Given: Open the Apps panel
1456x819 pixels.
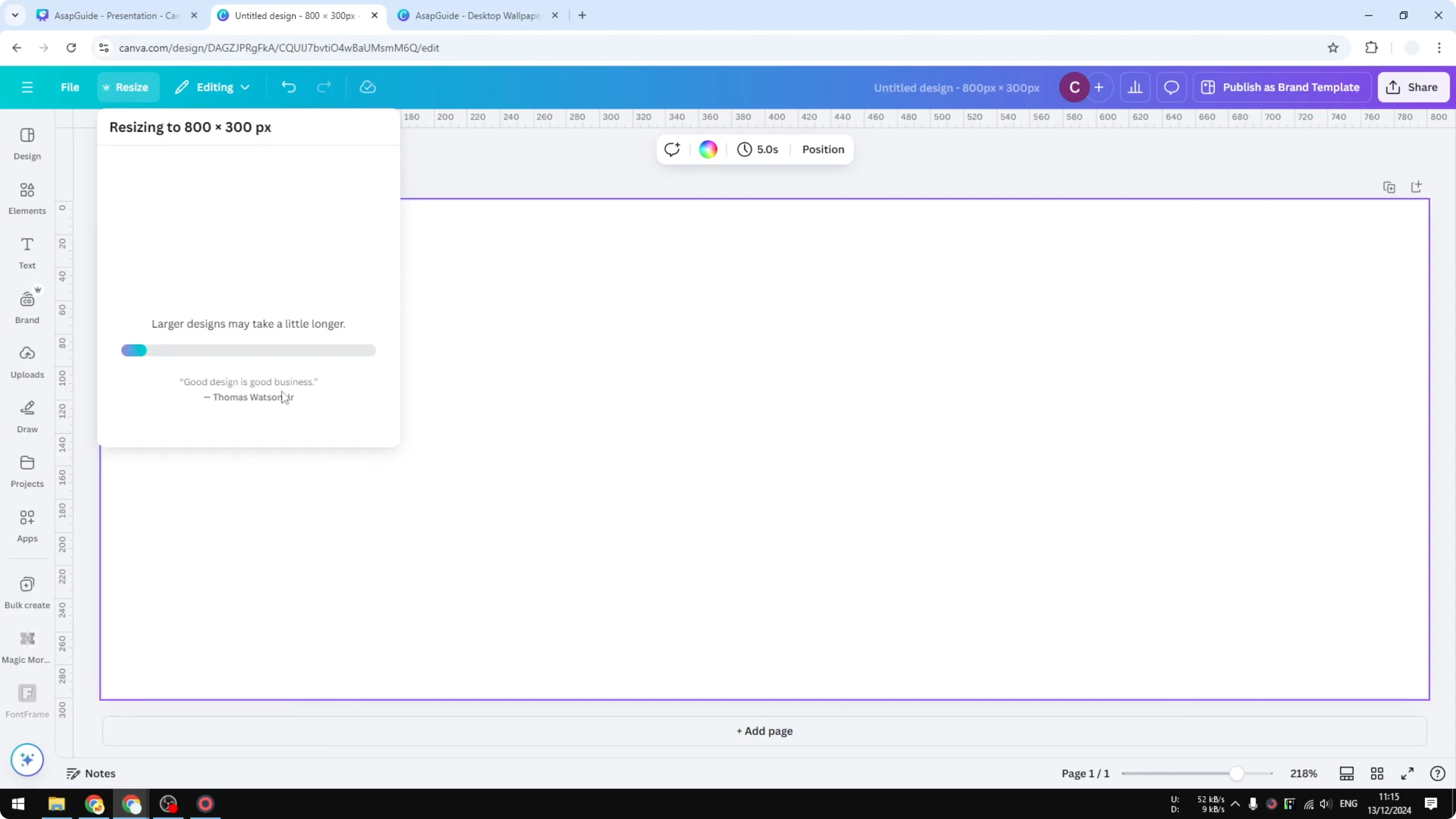Looking at the screenshot, I should click(x=27, y=526).
